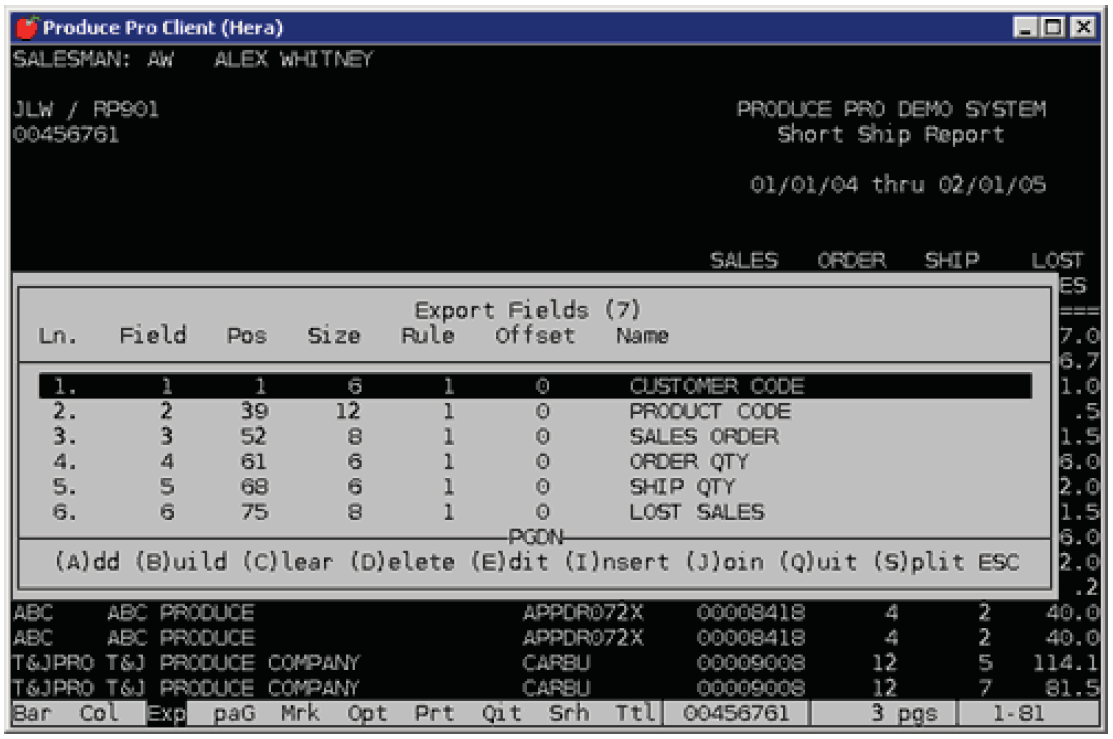Select the Prt option in bottom menu
1113x739 pixels.
pos(434,713)
